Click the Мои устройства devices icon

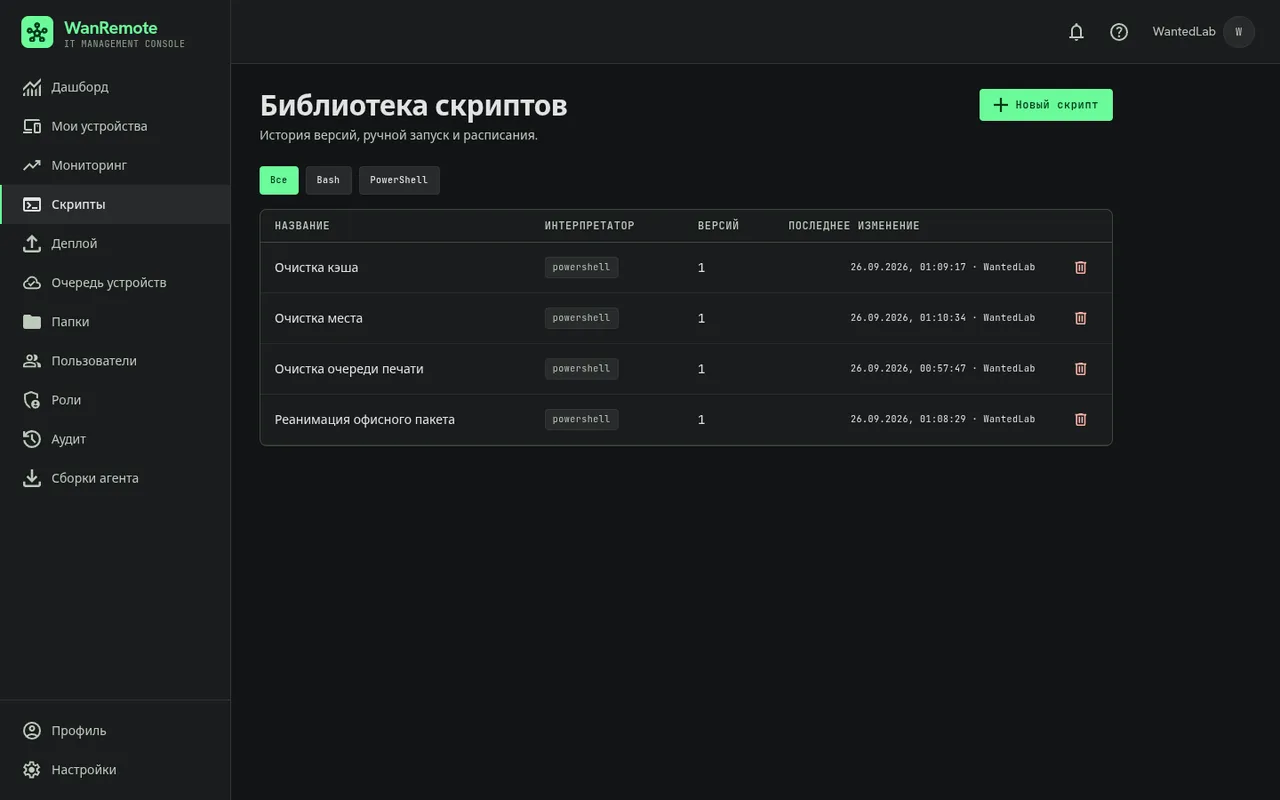pyautogui.click(x=32, y=126)
